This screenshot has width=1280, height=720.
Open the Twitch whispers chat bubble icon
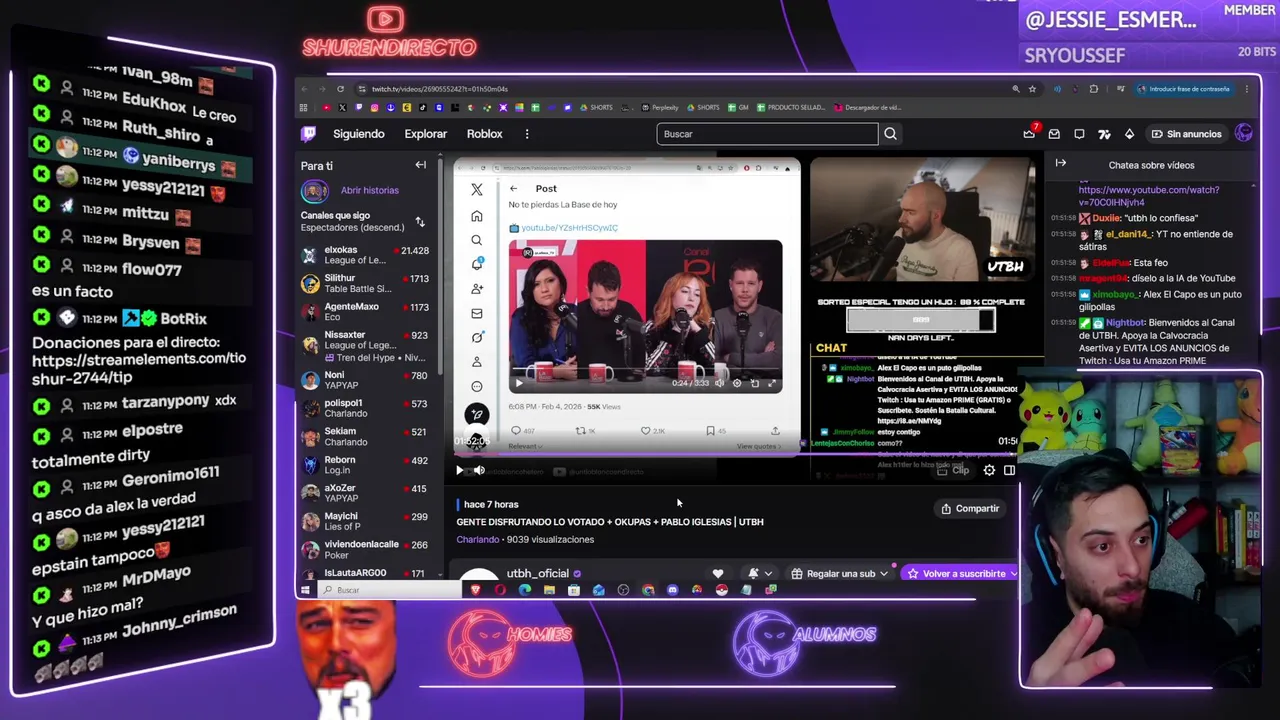pyautogui.click(x=1079, y=134)
